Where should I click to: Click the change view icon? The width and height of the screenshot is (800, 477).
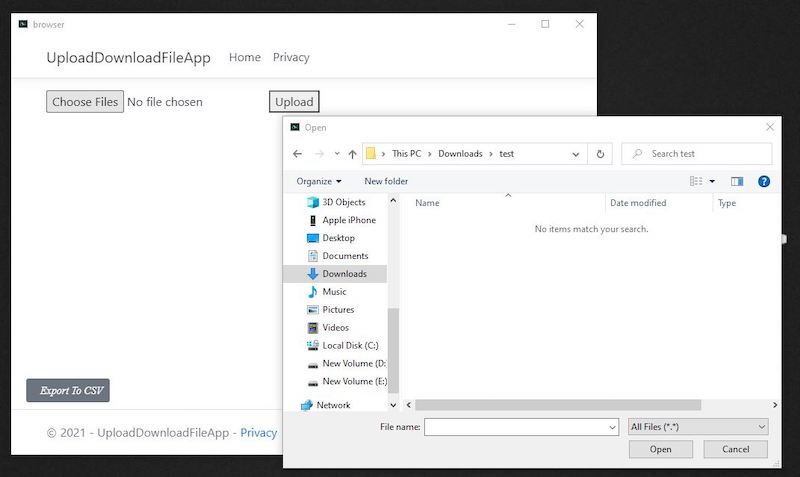[696, 181]
